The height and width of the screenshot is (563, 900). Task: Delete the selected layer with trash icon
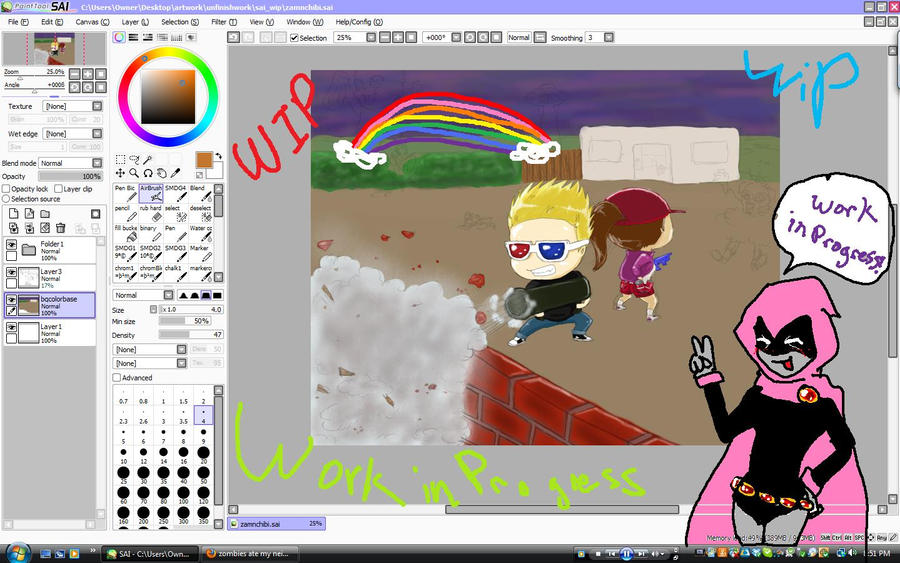point(61,228)
